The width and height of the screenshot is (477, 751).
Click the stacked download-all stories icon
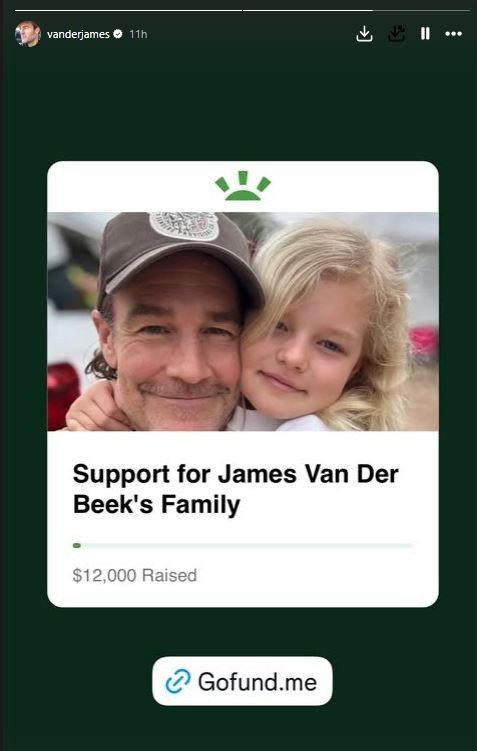397,34
